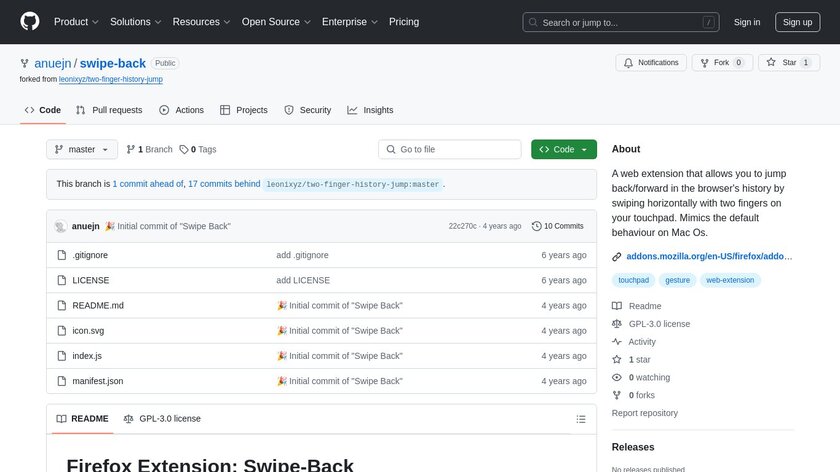Open the Insights tab
This screenshot has height=472, width=840.
tap(370, 110)
